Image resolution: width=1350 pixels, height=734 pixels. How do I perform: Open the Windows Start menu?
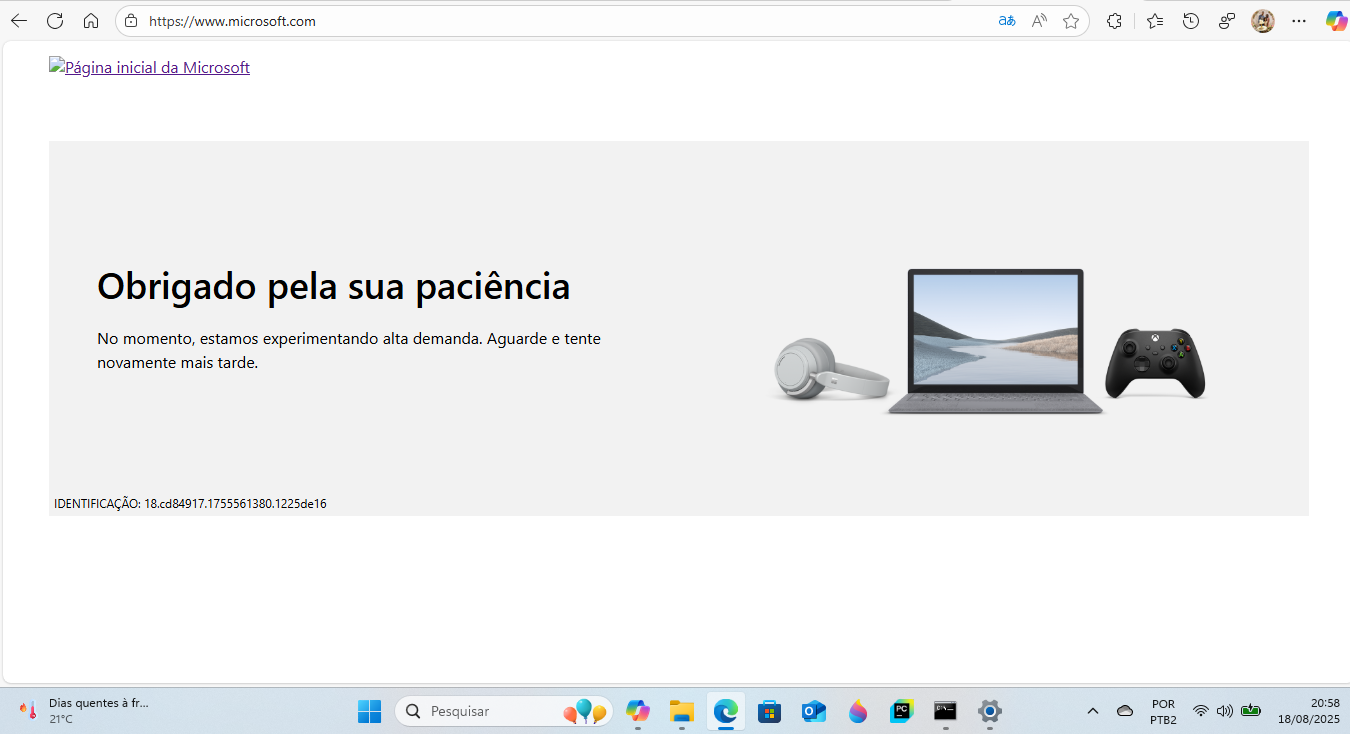[x=370, y=711]
